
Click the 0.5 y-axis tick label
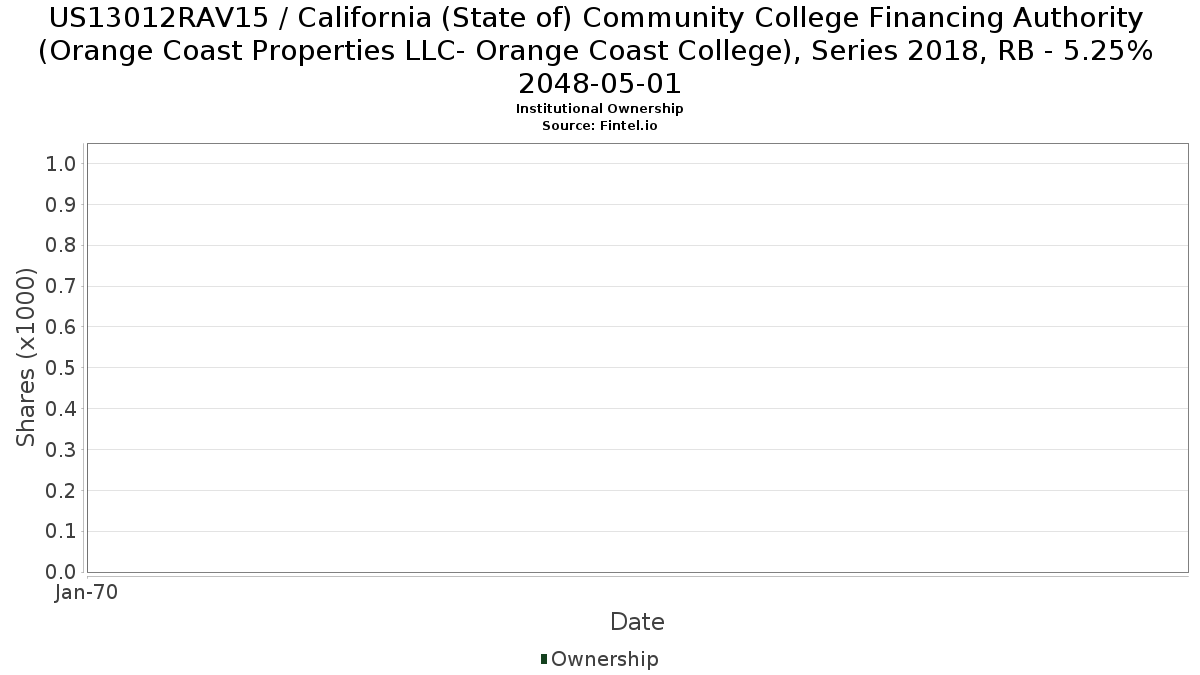coord(61,368)
